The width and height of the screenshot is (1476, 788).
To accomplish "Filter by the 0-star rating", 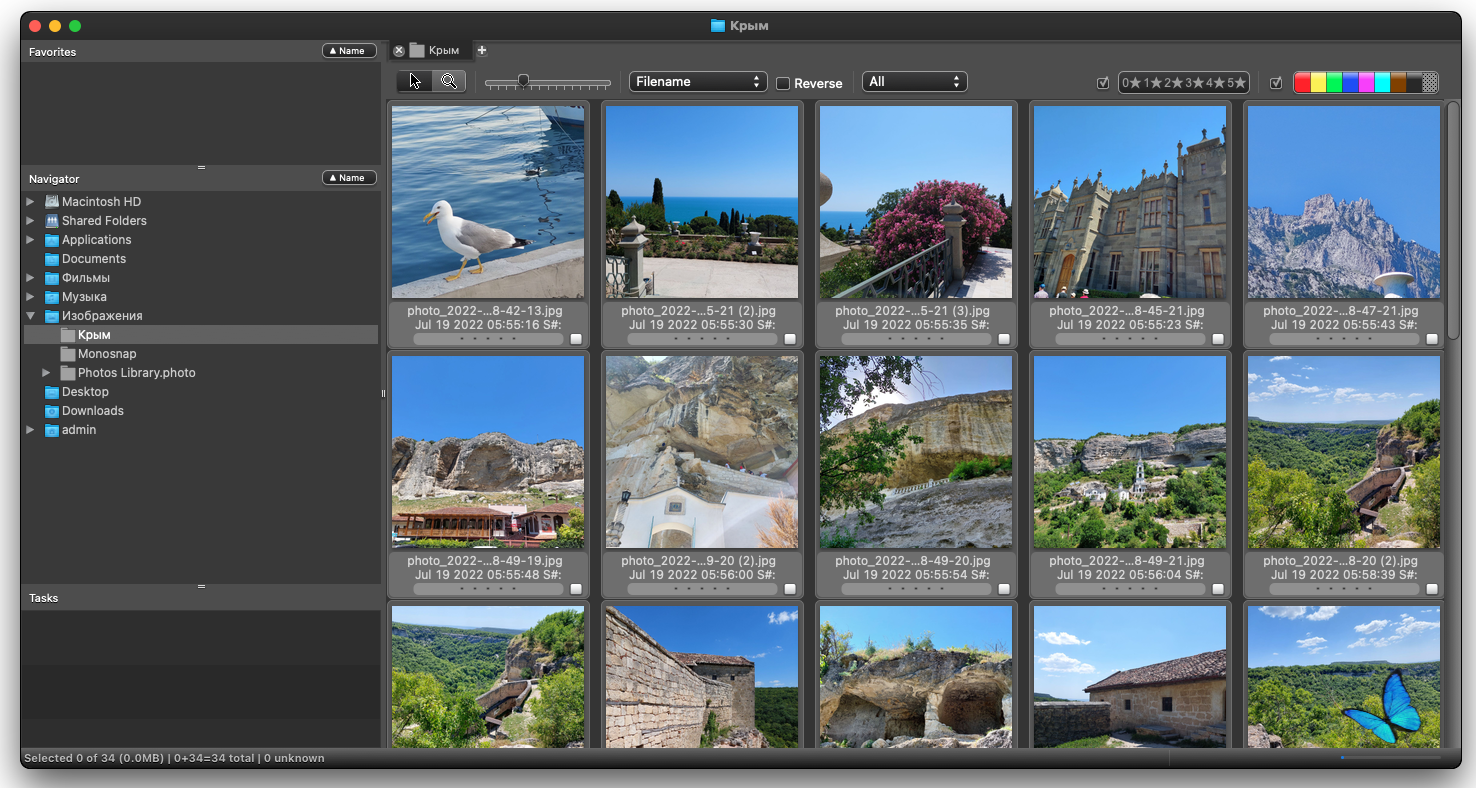I will pyautogui.click(x=1131, y=83).
